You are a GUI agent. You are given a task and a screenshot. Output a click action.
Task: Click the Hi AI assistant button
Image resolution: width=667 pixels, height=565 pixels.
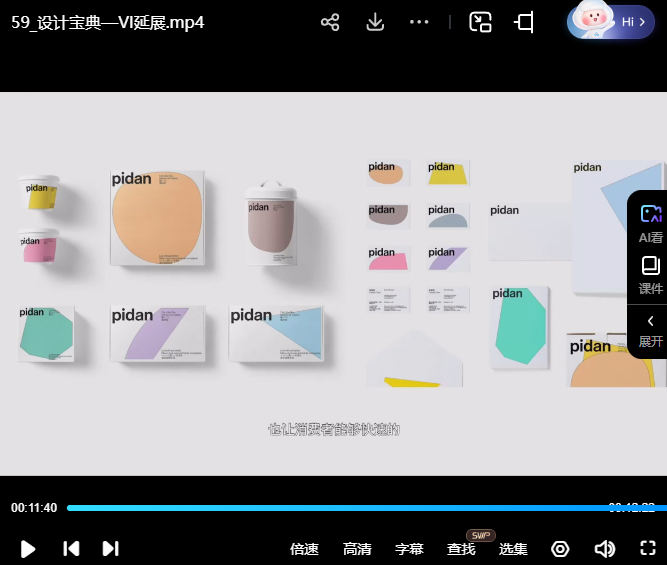coord(611,21)
